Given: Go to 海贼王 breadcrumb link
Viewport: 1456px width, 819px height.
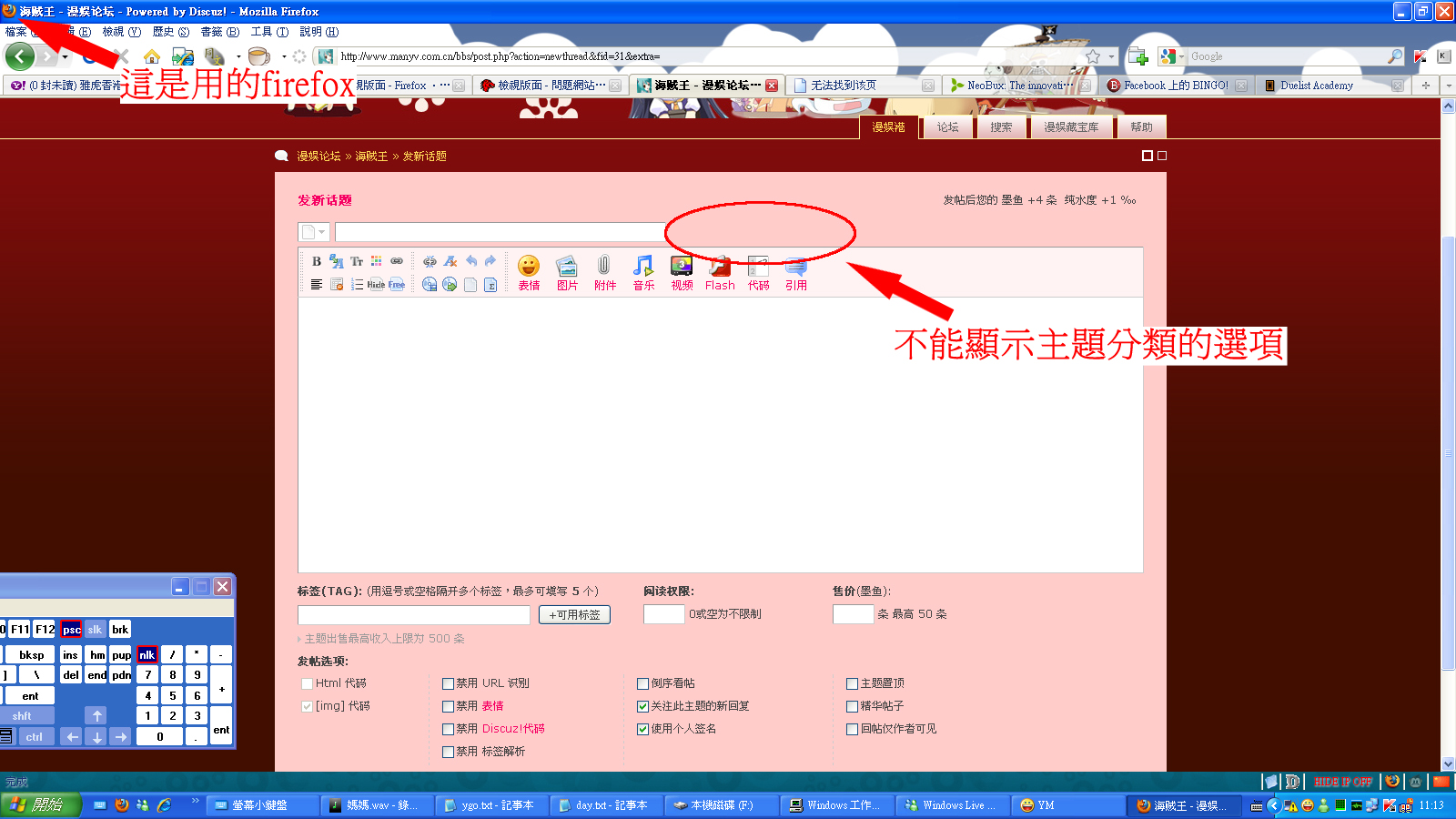Looking at the screenshot, I should [x=371, y=157].
